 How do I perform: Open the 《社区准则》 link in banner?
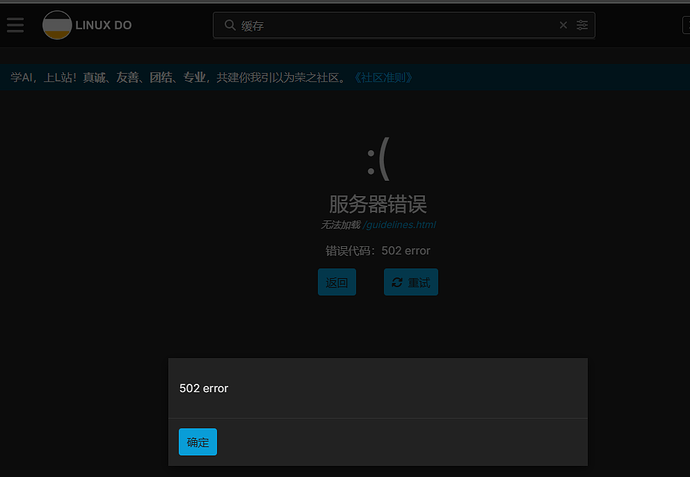(x=383, y=78)
